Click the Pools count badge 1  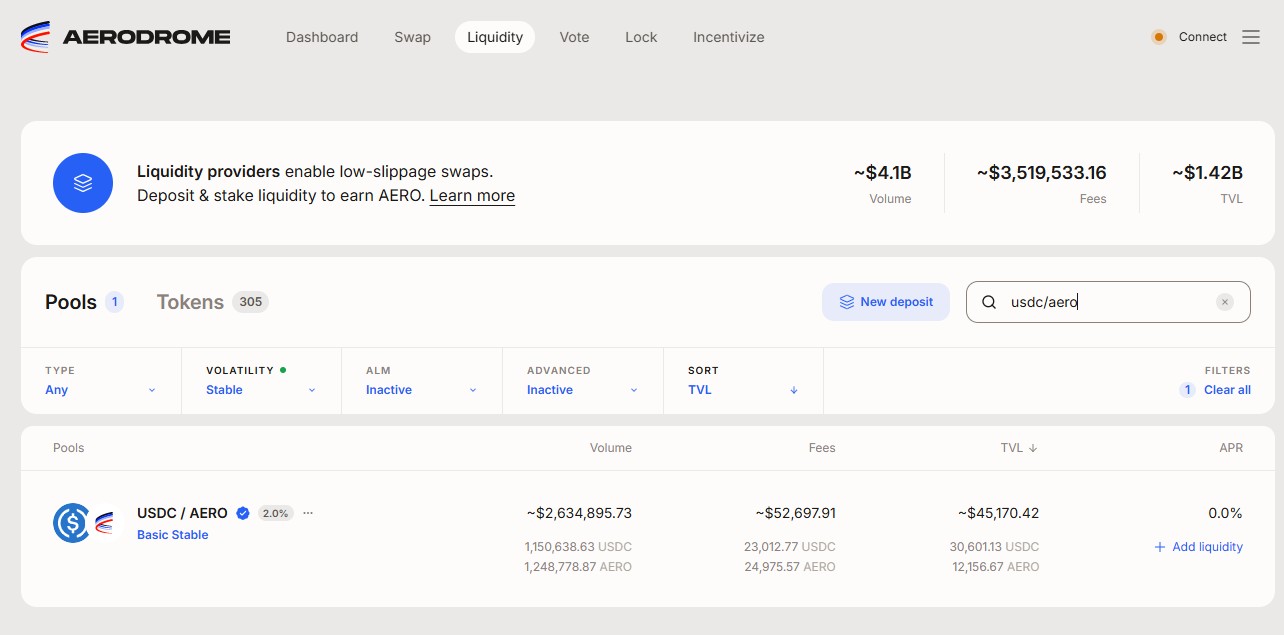coord(115,302)
